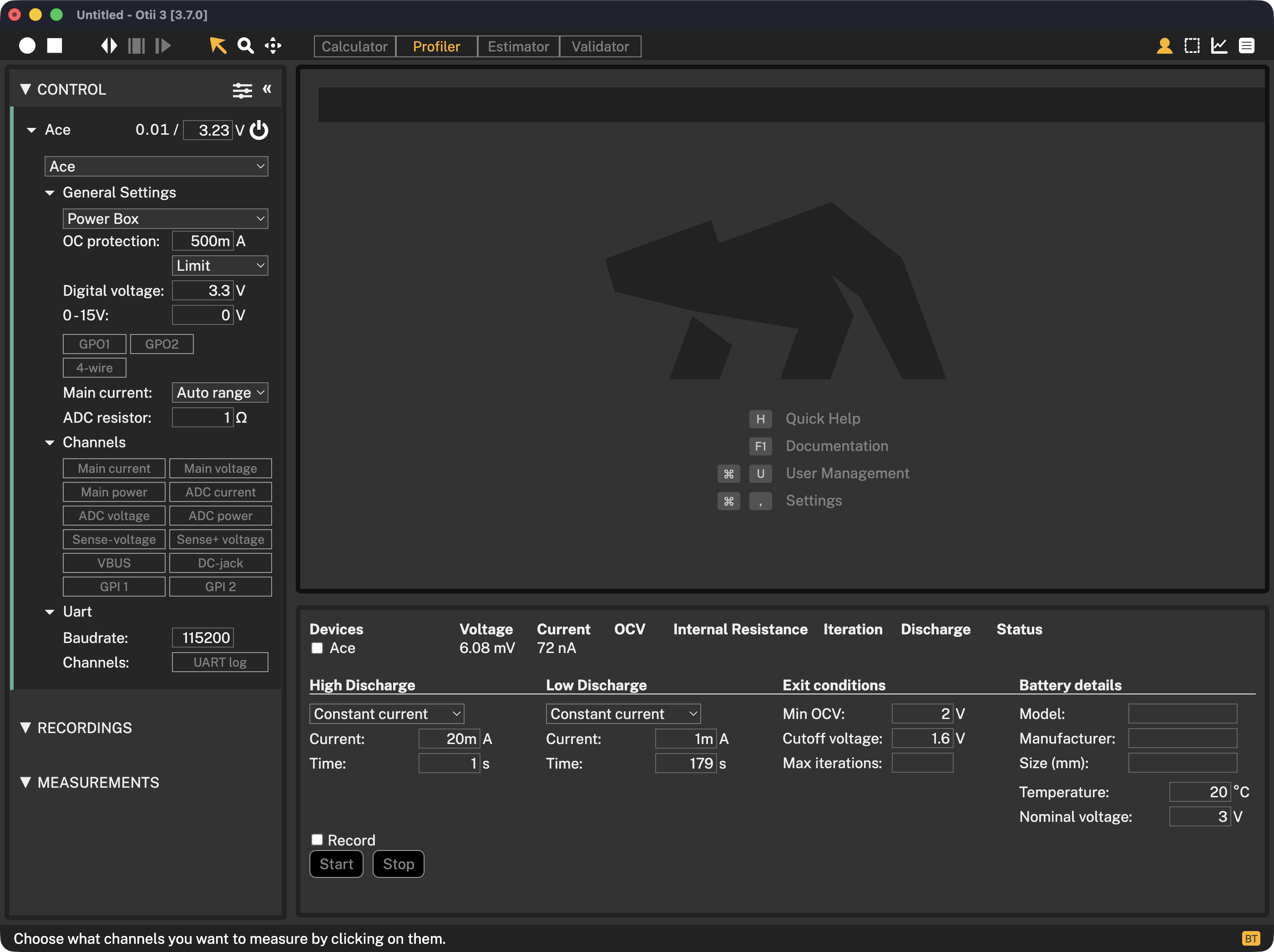Click the Start button
1274x952 pixels.
pos(336,864)
